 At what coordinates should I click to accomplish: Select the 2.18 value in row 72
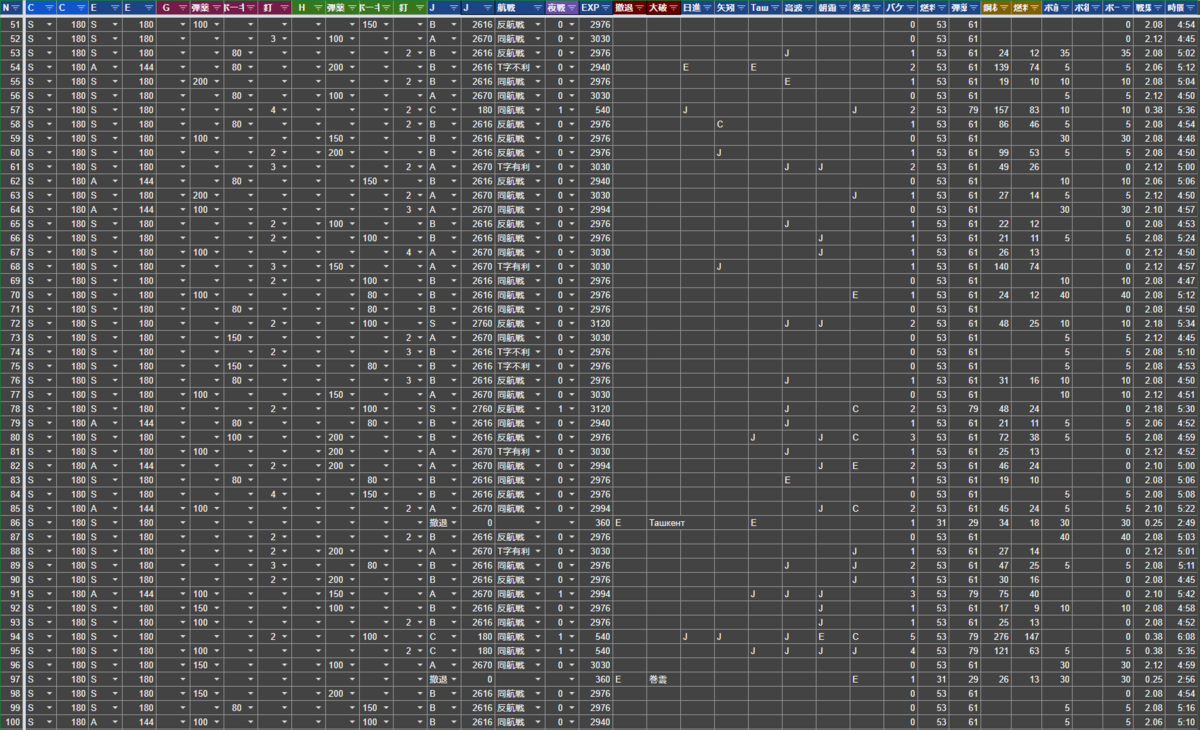[x=1149, y=323]
